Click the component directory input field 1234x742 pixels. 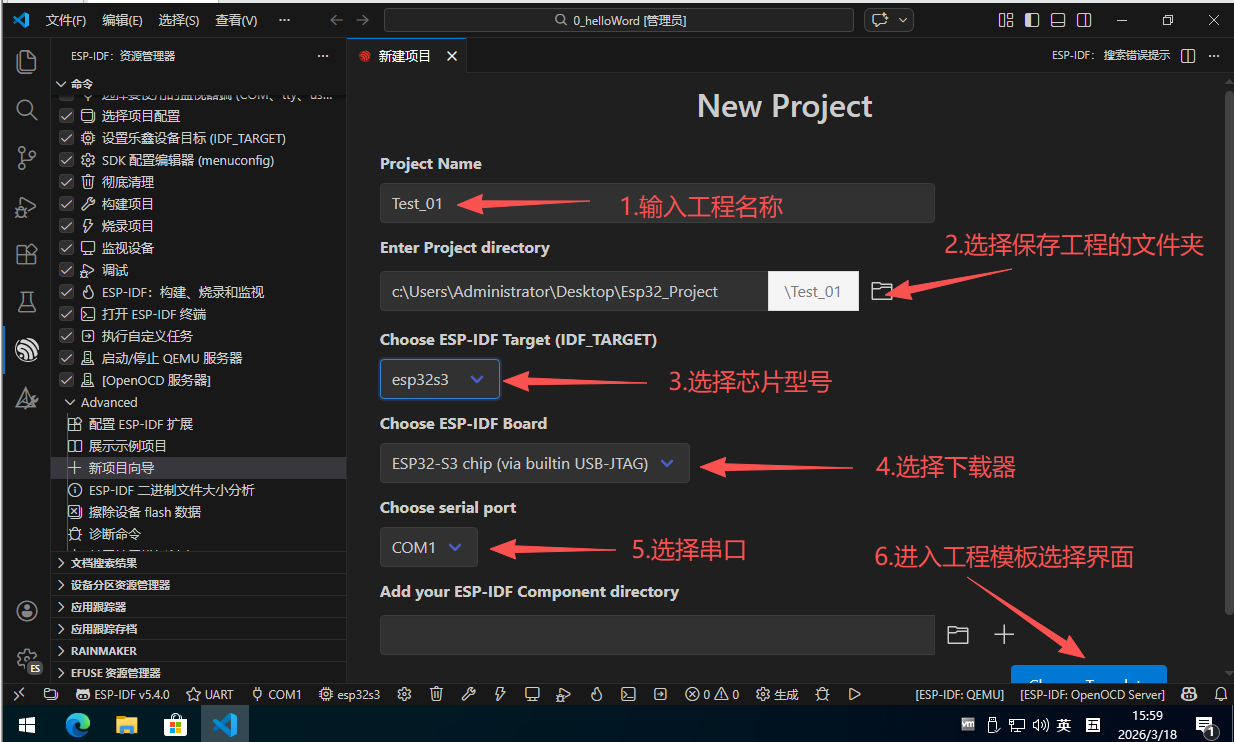pos(657,635)
